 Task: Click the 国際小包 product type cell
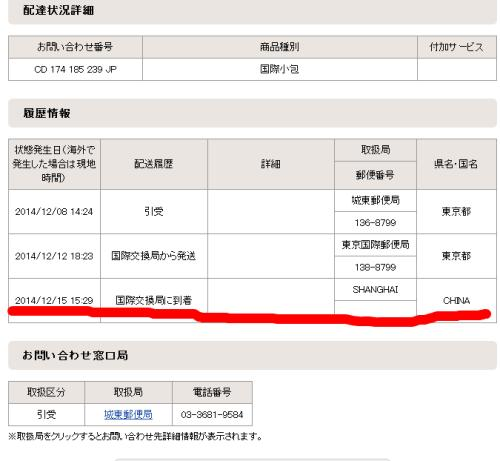[x=280, y=69]
